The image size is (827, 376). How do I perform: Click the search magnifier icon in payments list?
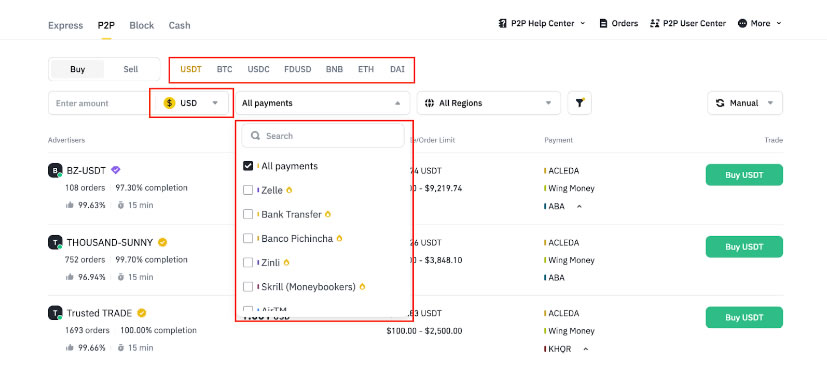pyautogui.click(x=255, y=136)
